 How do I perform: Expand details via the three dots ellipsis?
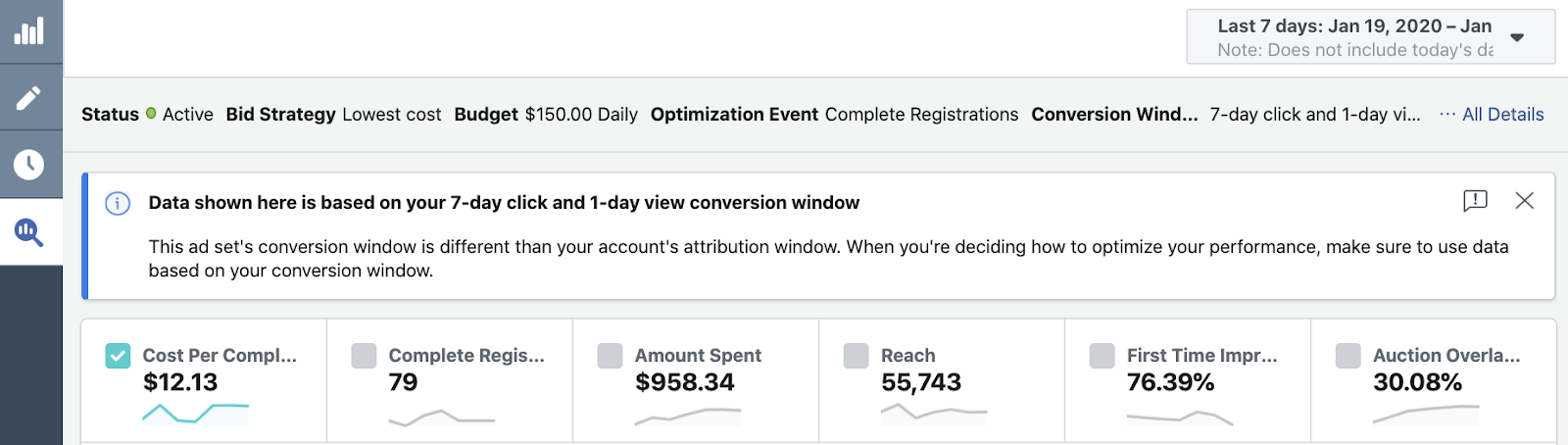(1446, 115)
